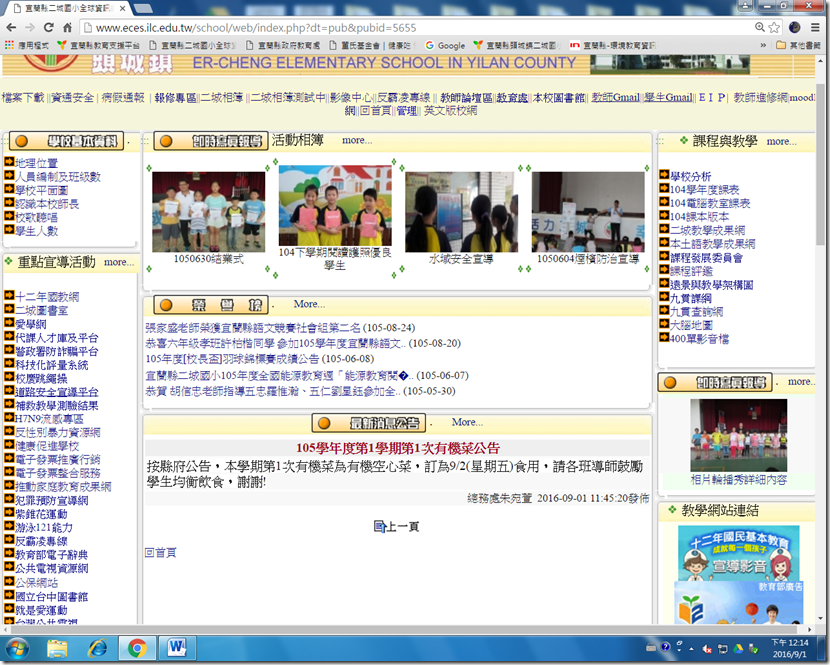
Task: Click the globe extension icon beside the star
Action: click(795, 28)
